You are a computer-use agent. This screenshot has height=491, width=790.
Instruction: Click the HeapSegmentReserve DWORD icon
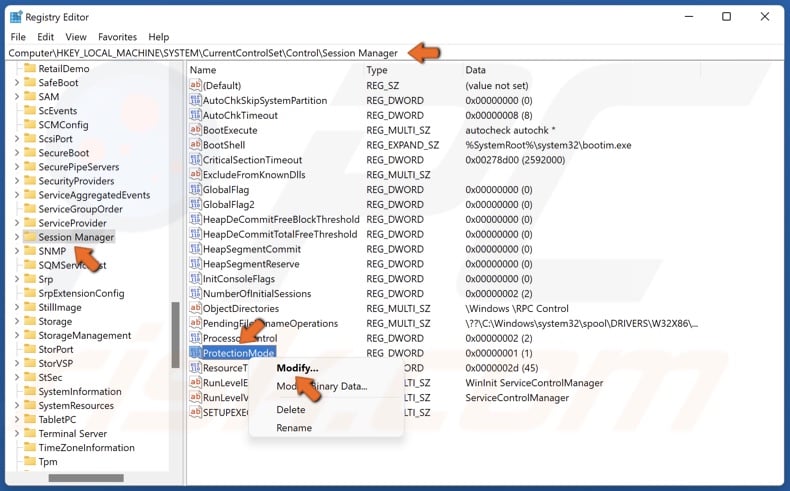[195, 263]
